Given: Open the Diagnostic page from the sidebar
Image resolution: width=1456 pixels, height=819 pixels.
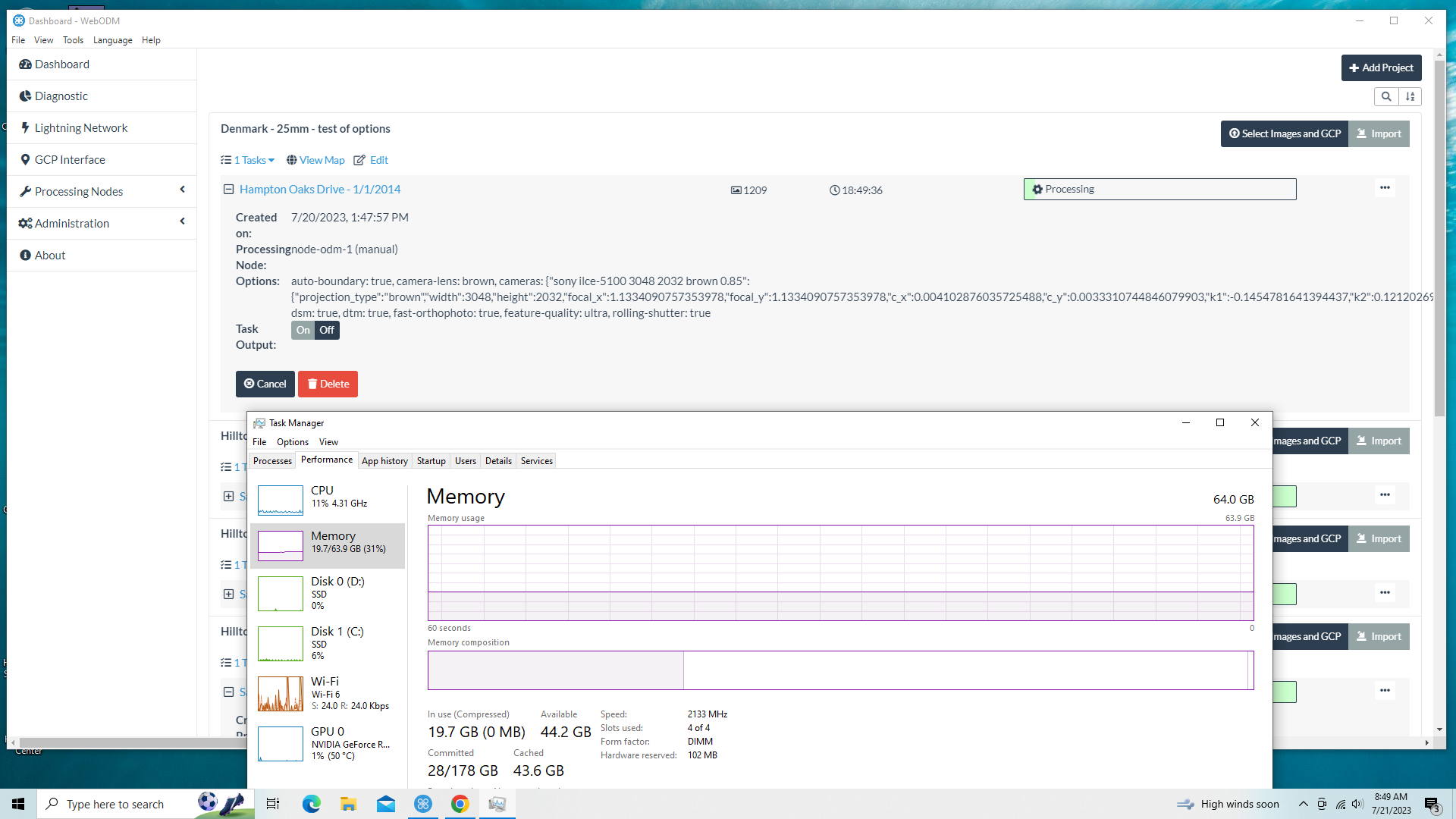Looking at the screenshot, I should pyautogui.click(x=61, y=96).
